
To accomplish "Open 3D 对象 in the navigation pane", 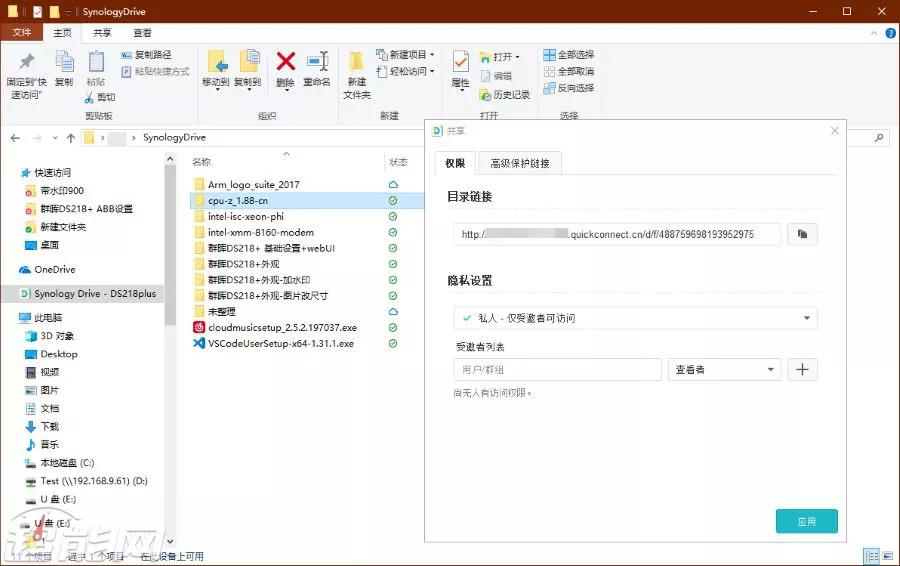I will [x=57, y=336].
